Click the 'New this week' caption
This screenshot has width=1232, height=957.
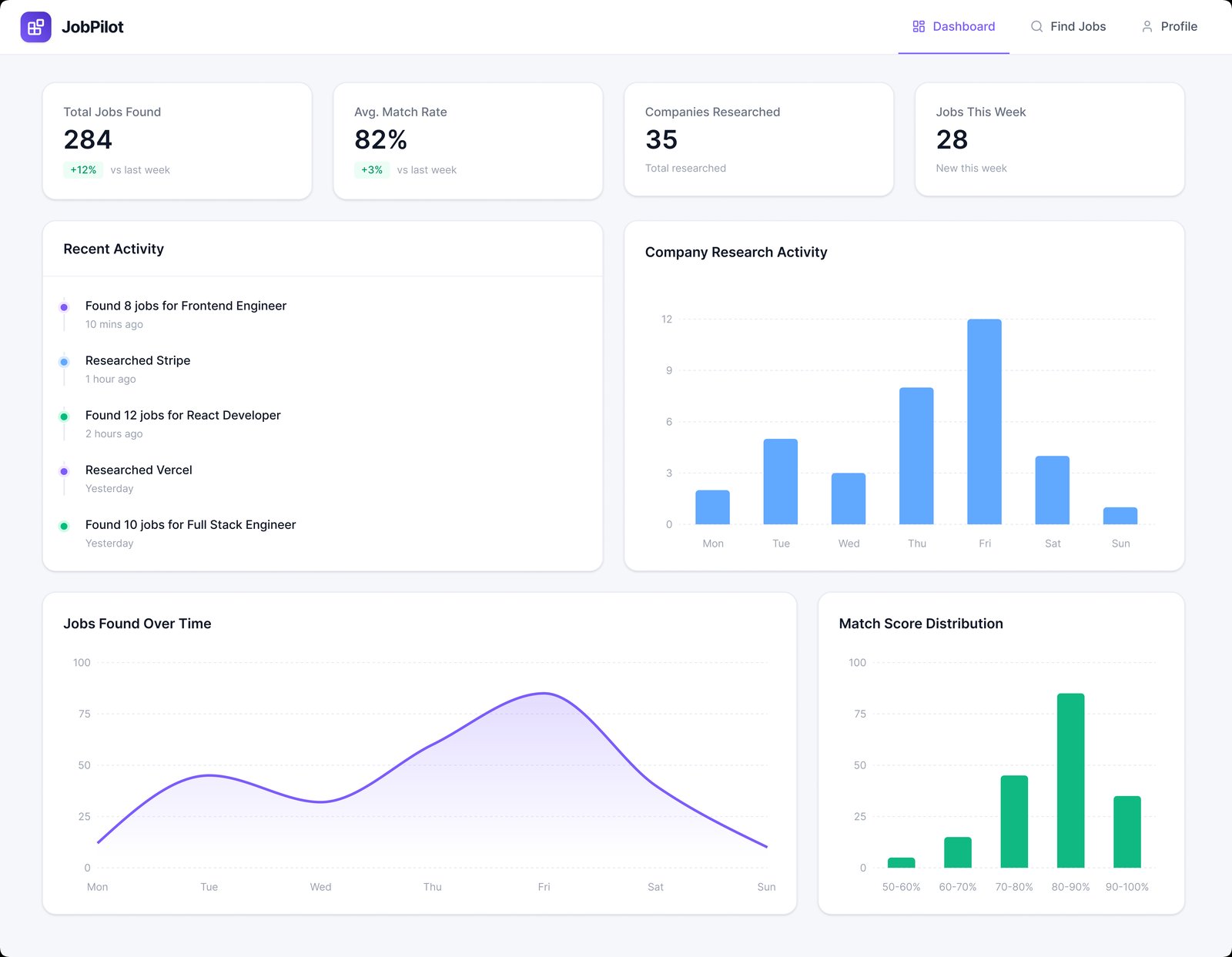coord(971,168)
